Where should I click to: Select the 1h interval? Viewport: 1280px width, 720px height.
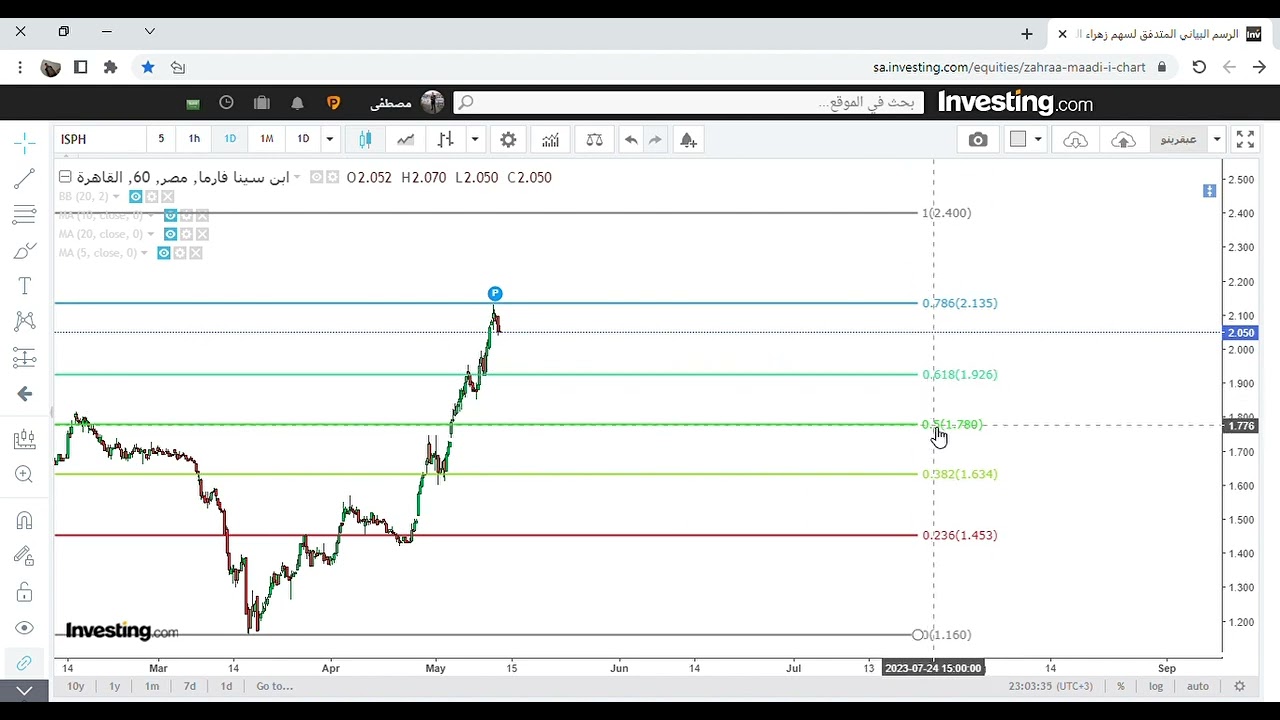click(x=194, y=139)
